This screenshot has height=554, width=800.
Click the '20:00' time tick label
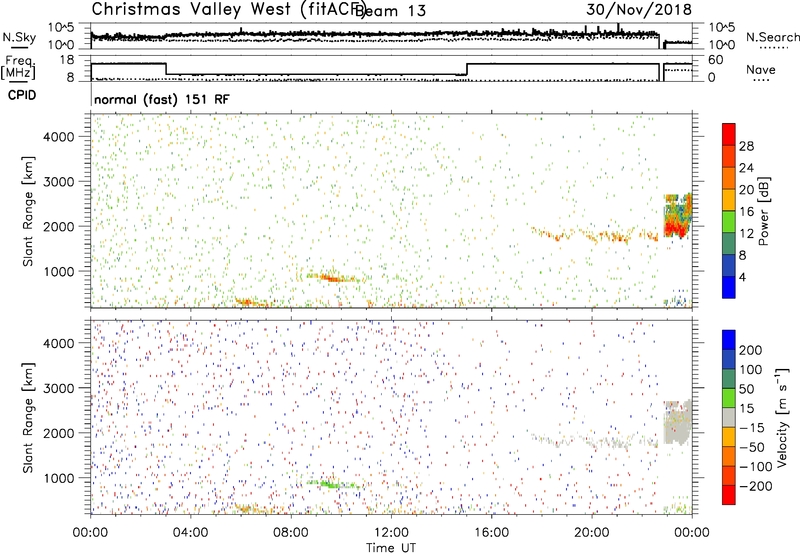(592, 533)
